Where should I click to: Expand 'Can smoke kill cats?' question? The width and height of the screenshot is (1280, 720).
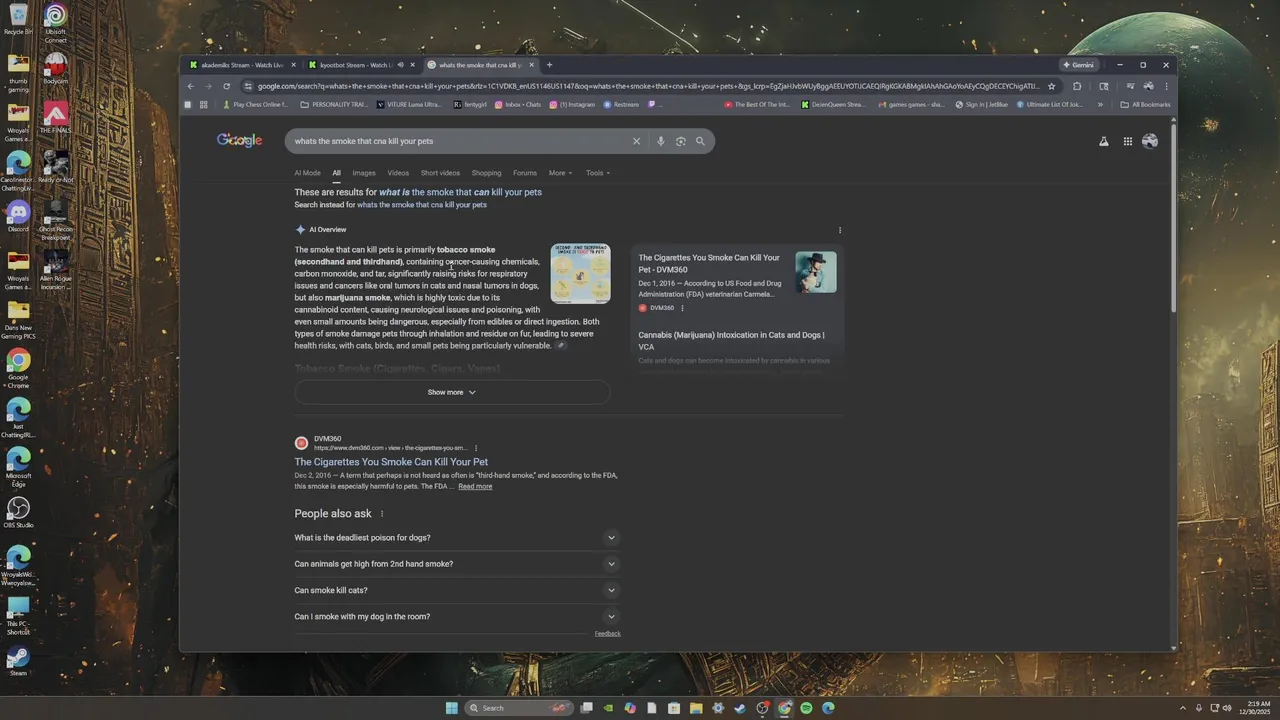pyautogui.click(x=457, y=590)
